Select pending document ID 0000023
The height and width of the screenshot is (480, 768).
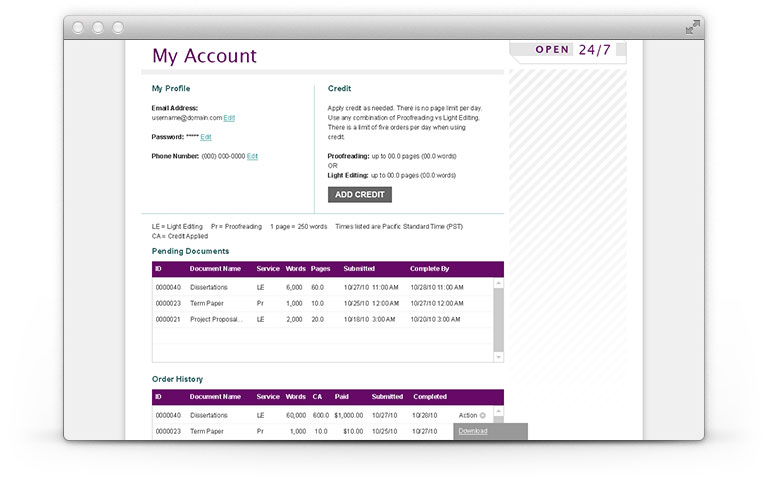[168, 304]
